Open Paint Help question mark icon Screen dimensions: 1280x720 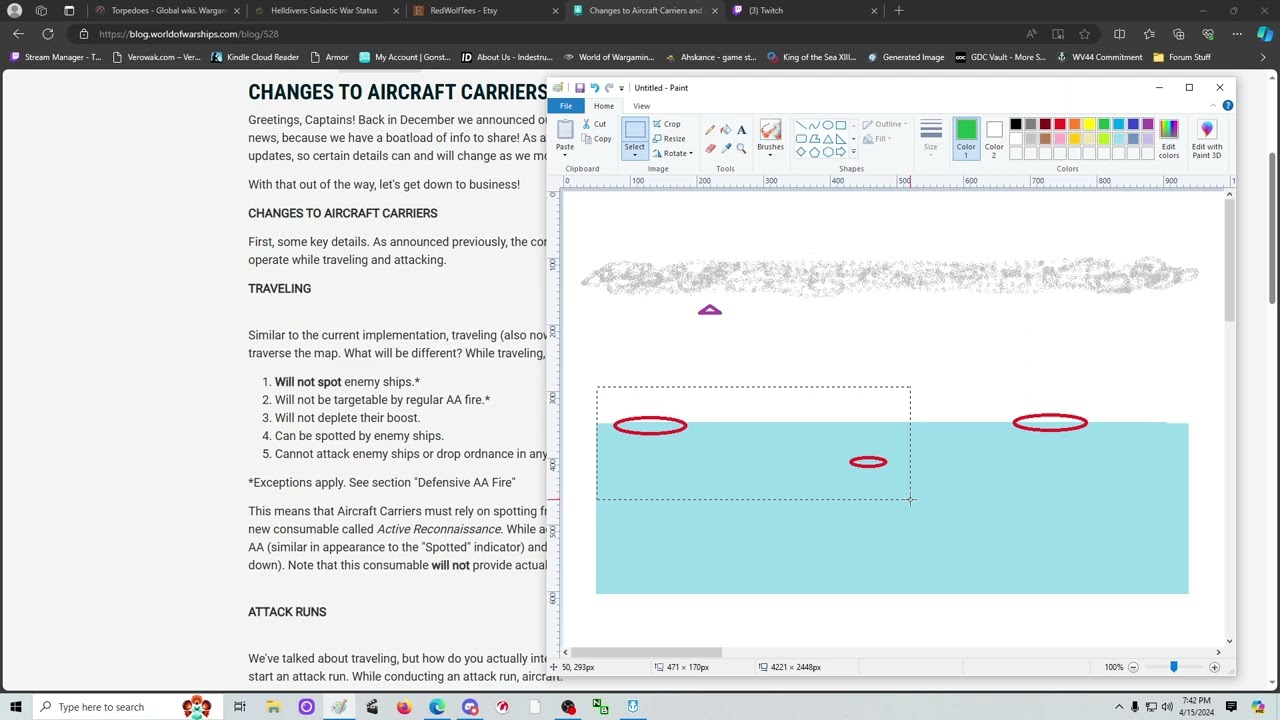(x=1228, y=106)
